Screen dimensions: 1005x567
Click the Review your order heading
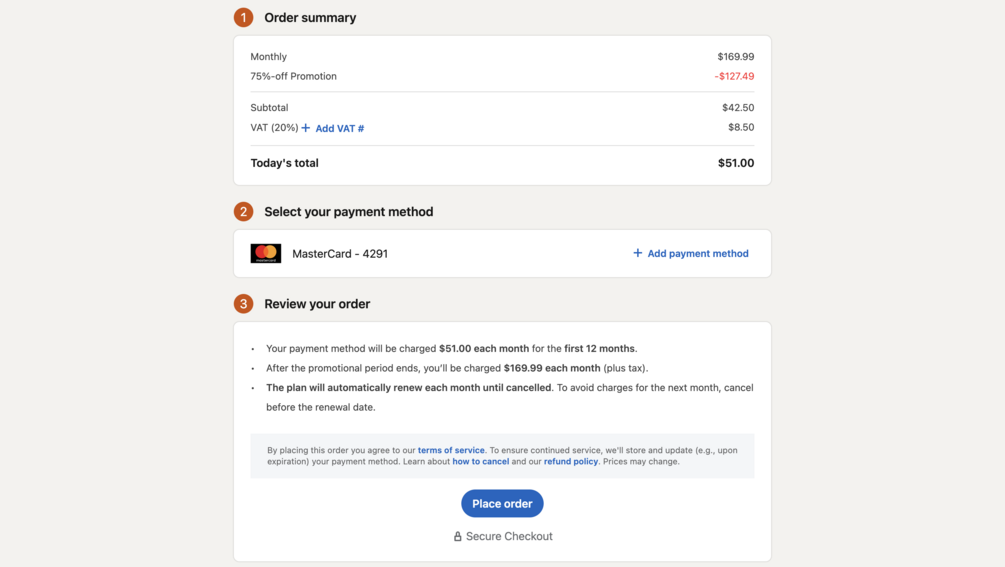point(317,304)
